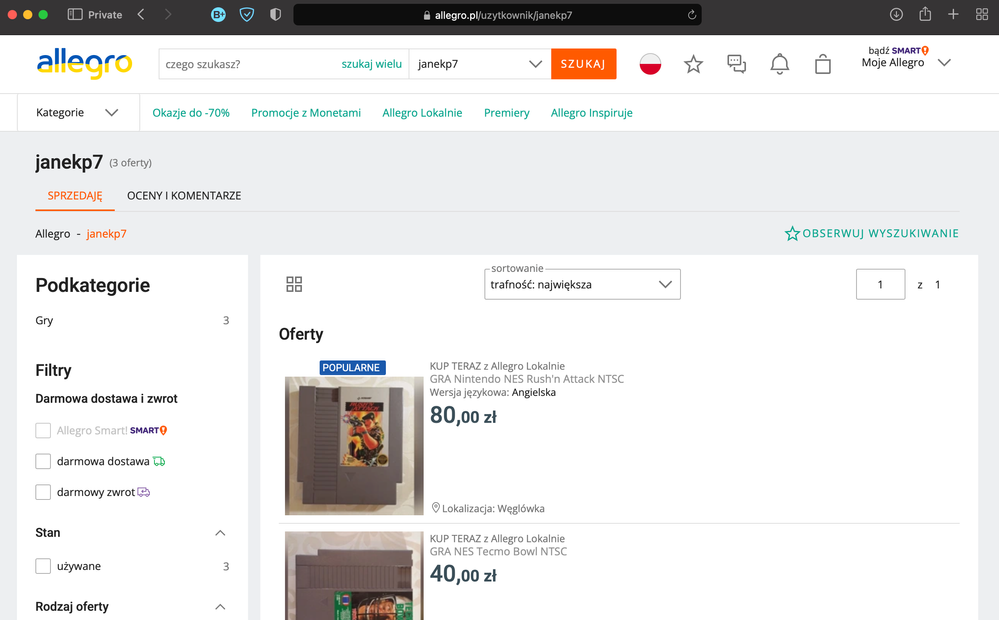Click the 40,00 zł price
This screenshot has height=620, width=999.
(x=463, y=574)
